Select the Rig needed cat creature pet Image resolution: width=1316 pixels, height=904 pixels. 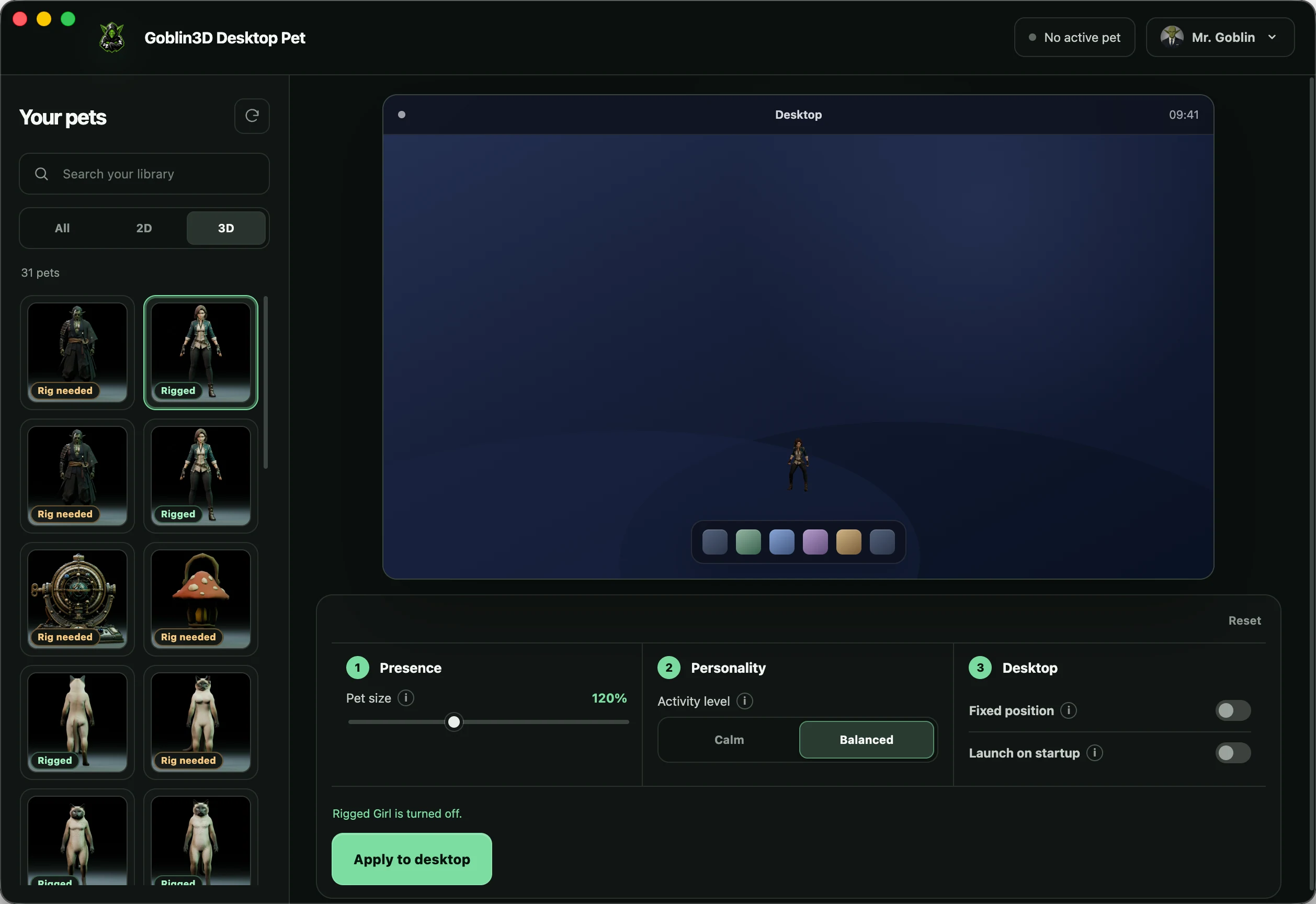(200, 722)
